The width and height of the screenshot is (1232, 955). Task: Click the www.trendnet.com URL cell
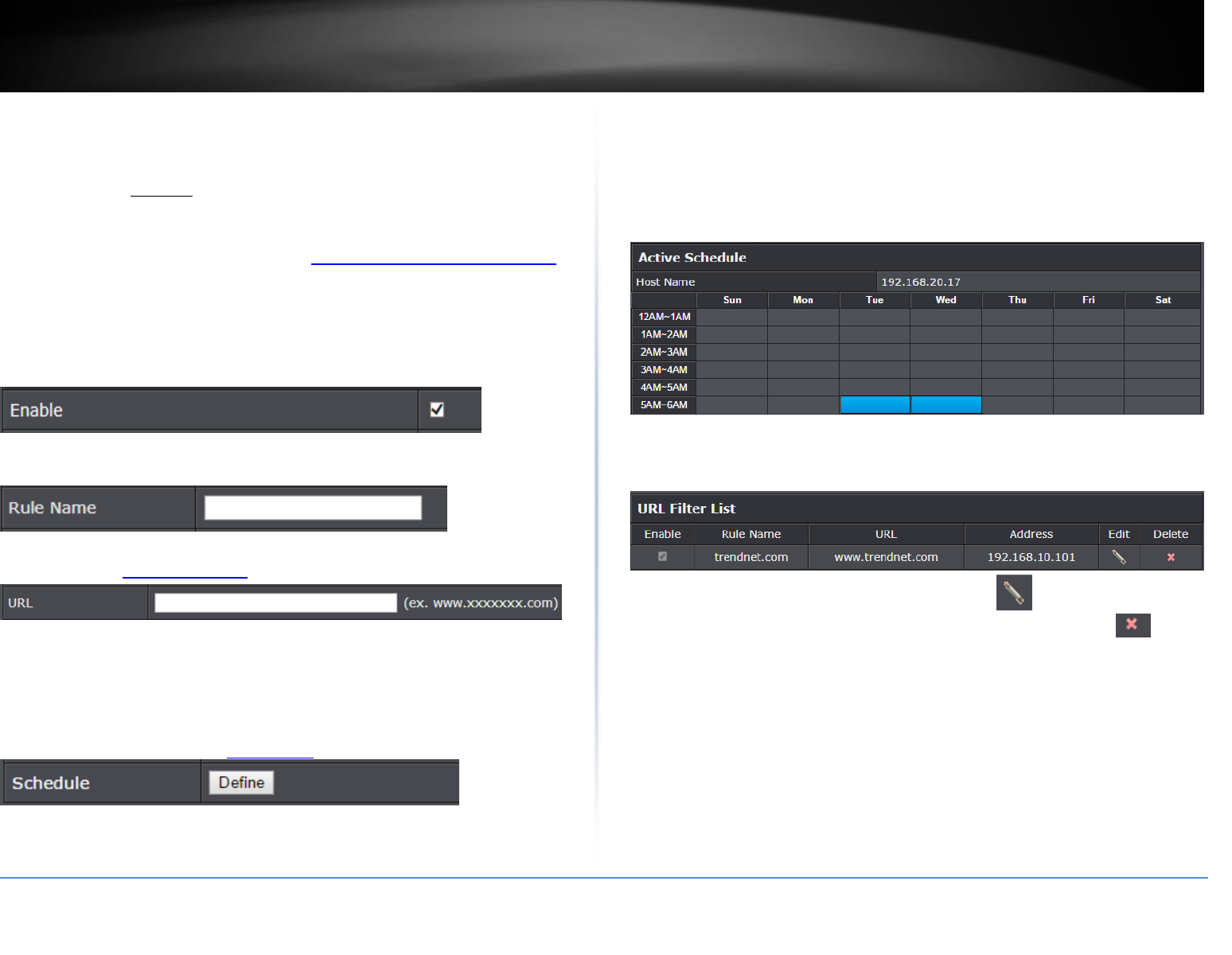[886, 557]
